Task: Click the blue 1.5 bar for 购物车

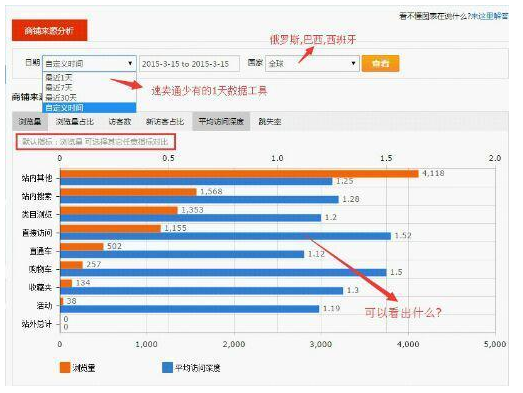Action: coord(223,273)
